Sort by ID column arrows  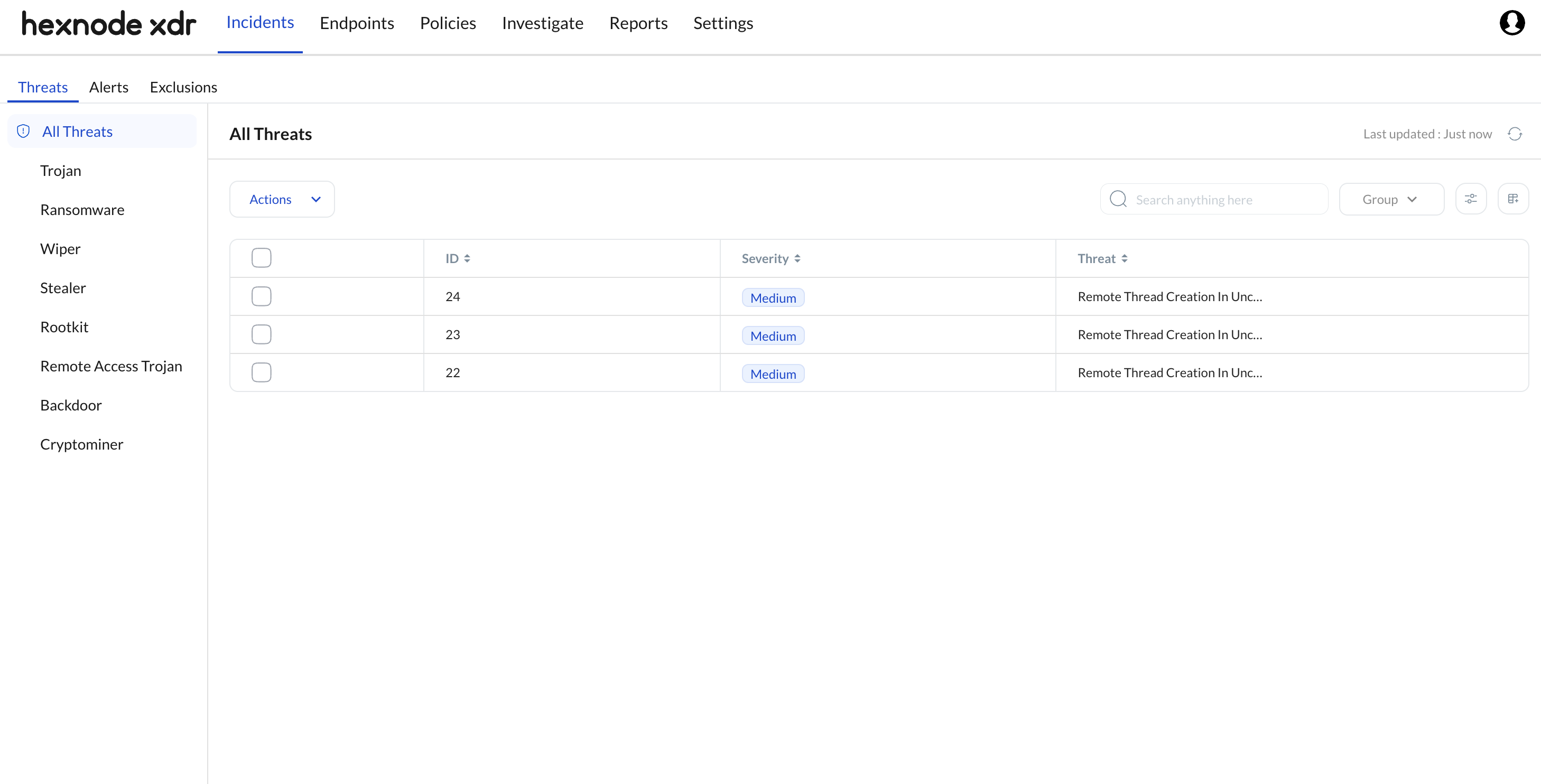point(467,258)
